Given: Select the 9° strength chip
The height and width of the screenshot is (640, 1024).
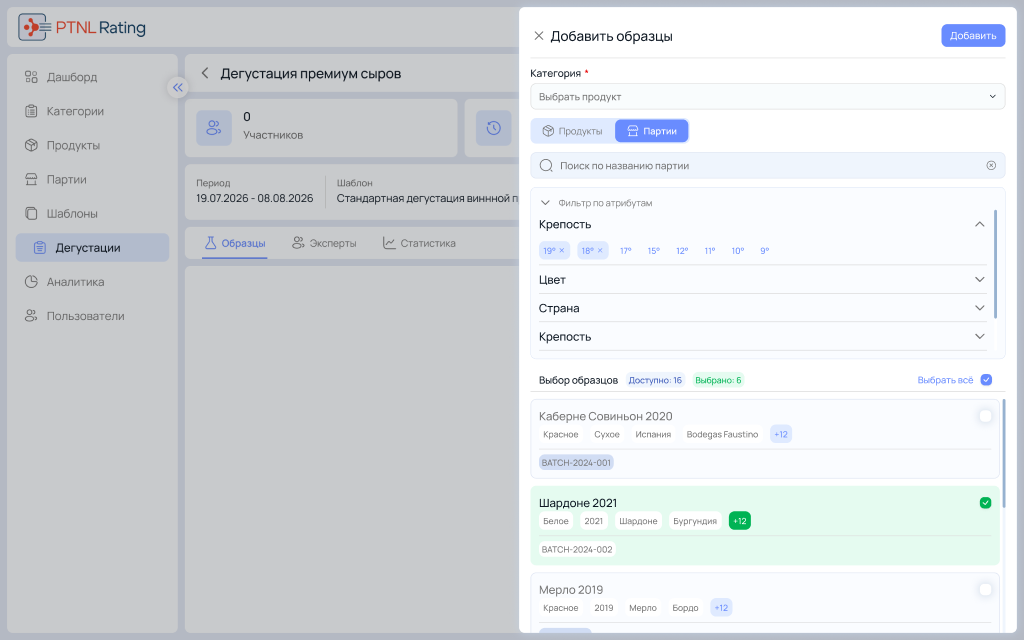Looking at the screenshot, I should [765, 251].
